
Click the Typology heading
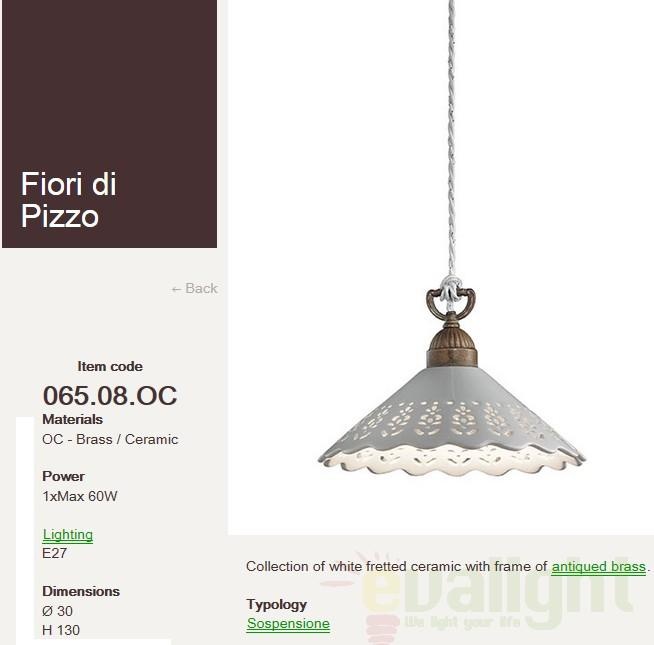click(x=277, y=605)
